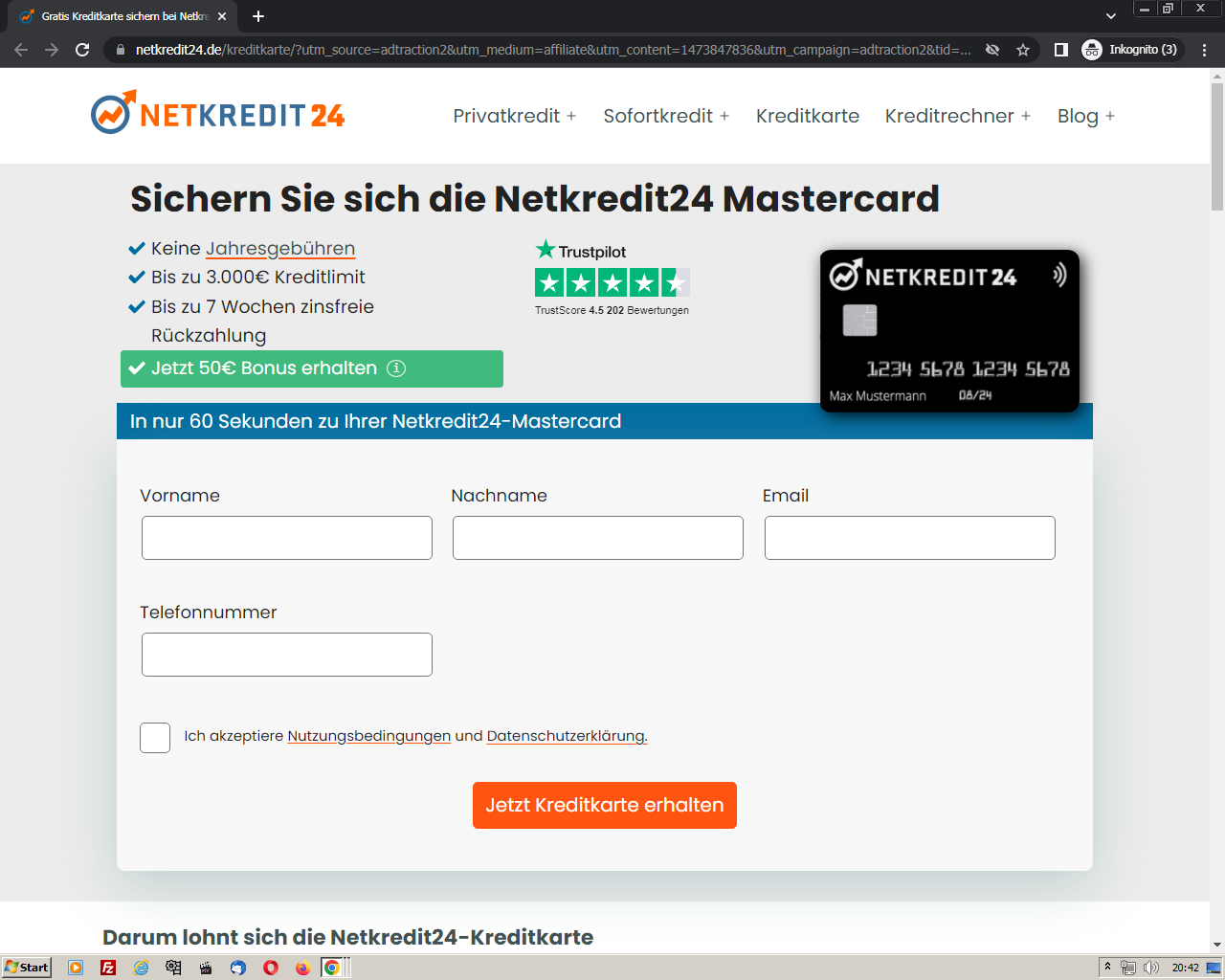This screenshot has height=980, width=1225.
Task: Click the third-party cookies blocked eye icon
Action: (992, 50)
